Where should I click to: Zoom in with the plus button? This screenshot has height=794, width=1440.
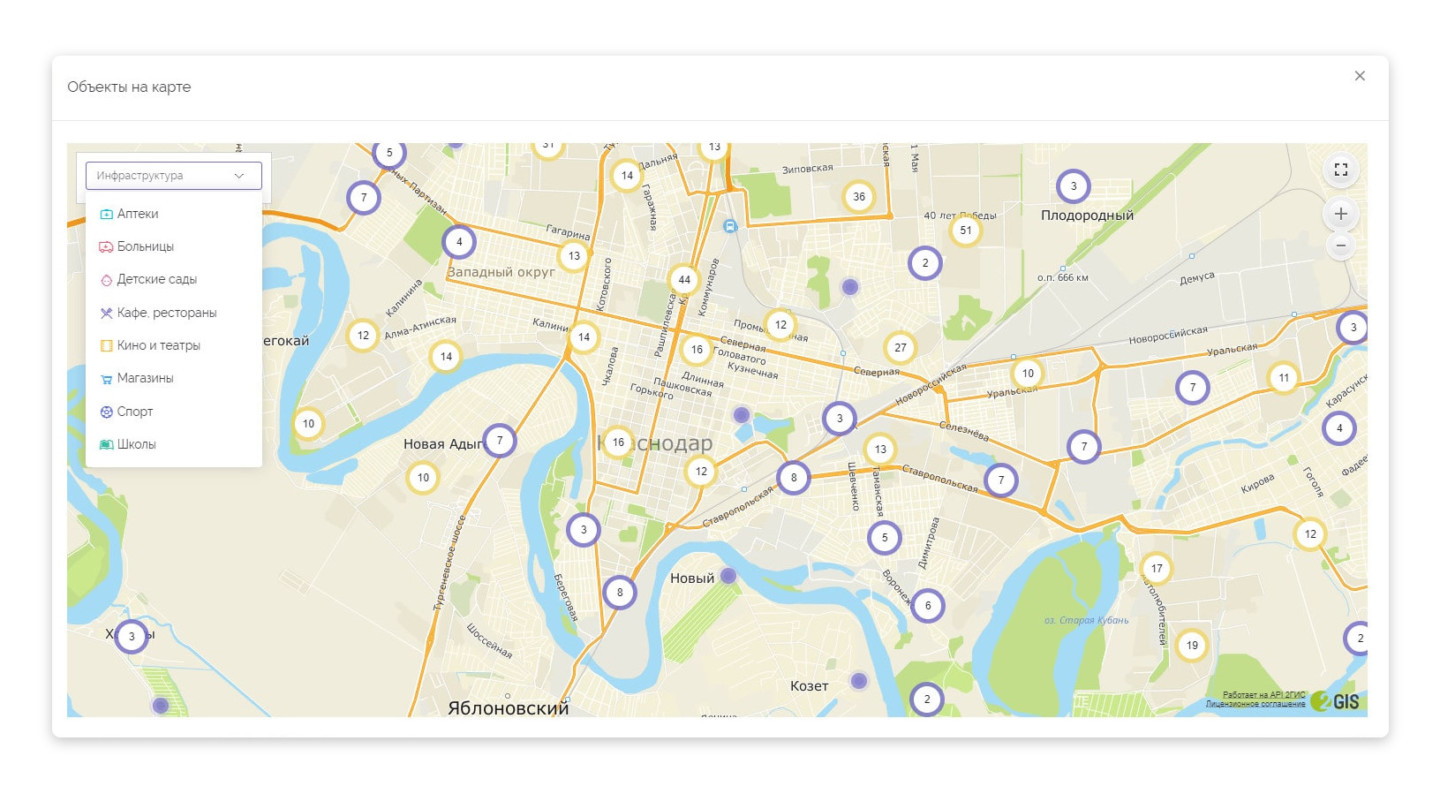[x=1341, y=214]
